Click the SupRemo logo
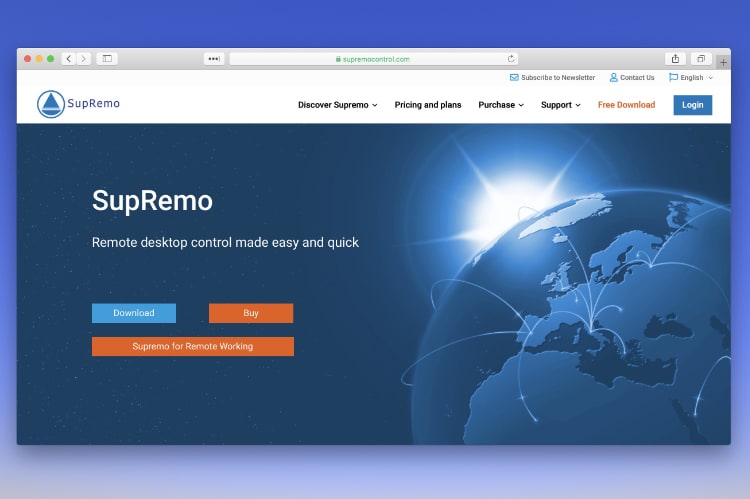Image resolution: width=750 pixels, height=499 pixels. [x=79, y=104]
